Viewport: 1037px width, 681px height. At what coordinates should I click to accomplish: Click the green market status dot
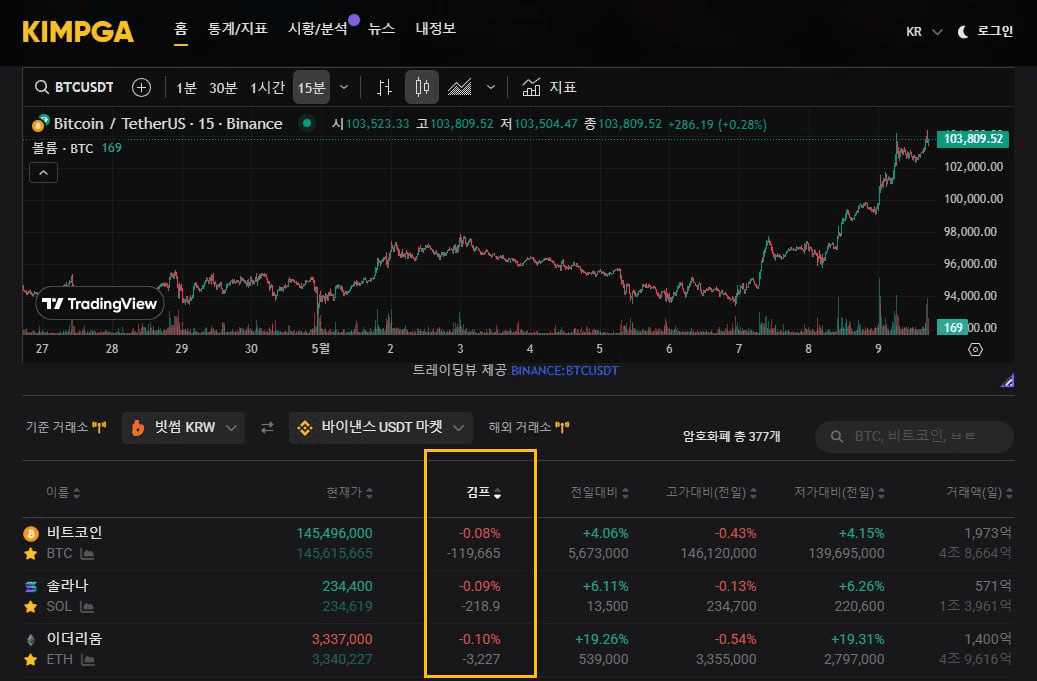point(307,123)
